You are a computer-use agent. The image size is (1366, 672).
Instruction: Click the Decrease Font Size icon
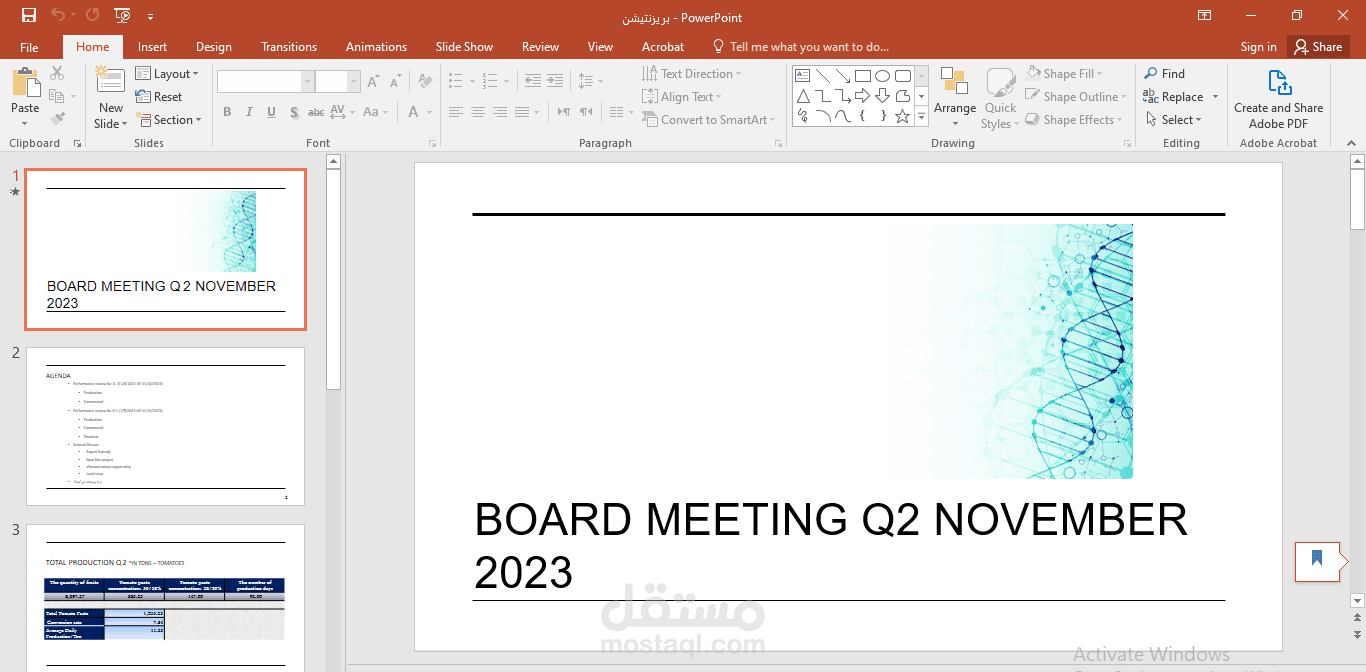point(395,82)
